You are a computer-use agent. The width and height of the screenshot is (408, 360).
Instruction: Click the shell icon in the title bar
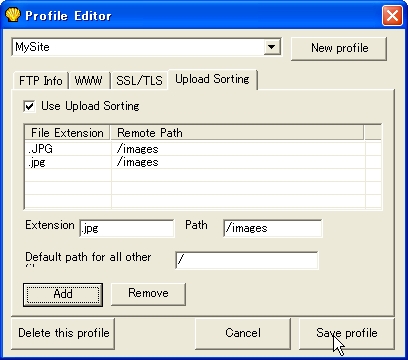[13, 15]
